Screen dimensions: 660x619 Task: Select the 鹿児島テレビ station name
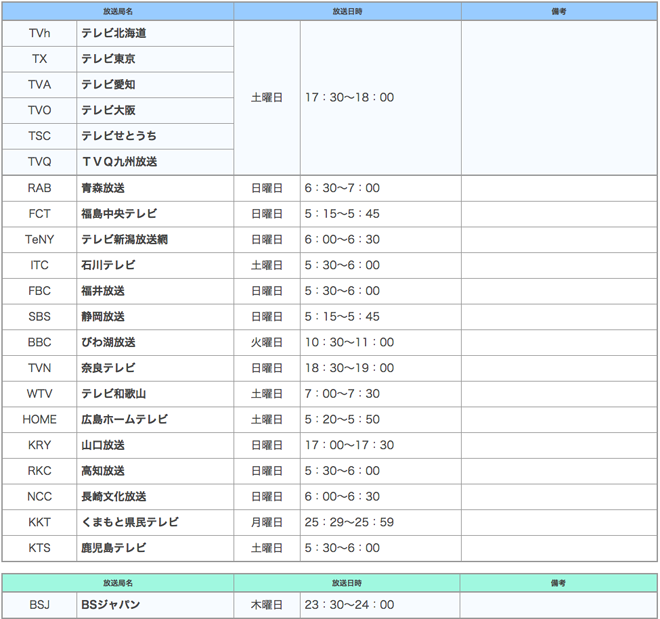pos(114,547)
